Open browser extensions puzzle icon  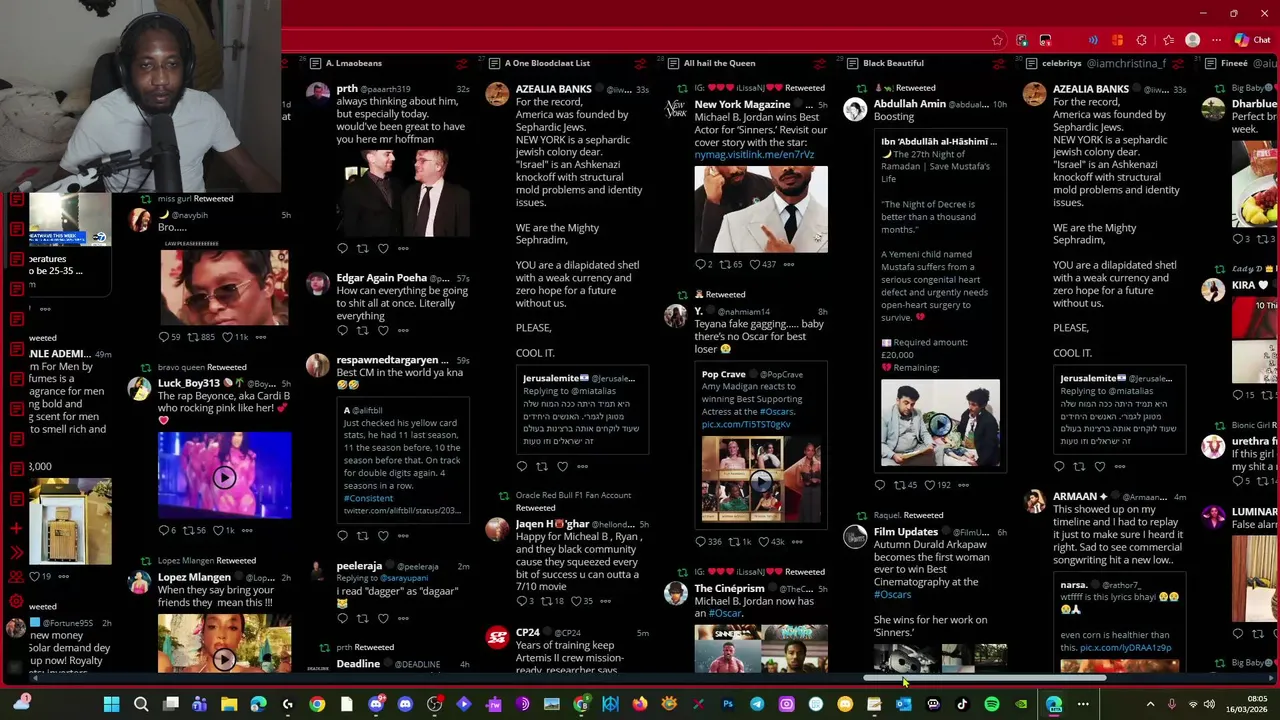click(1141, 40)
